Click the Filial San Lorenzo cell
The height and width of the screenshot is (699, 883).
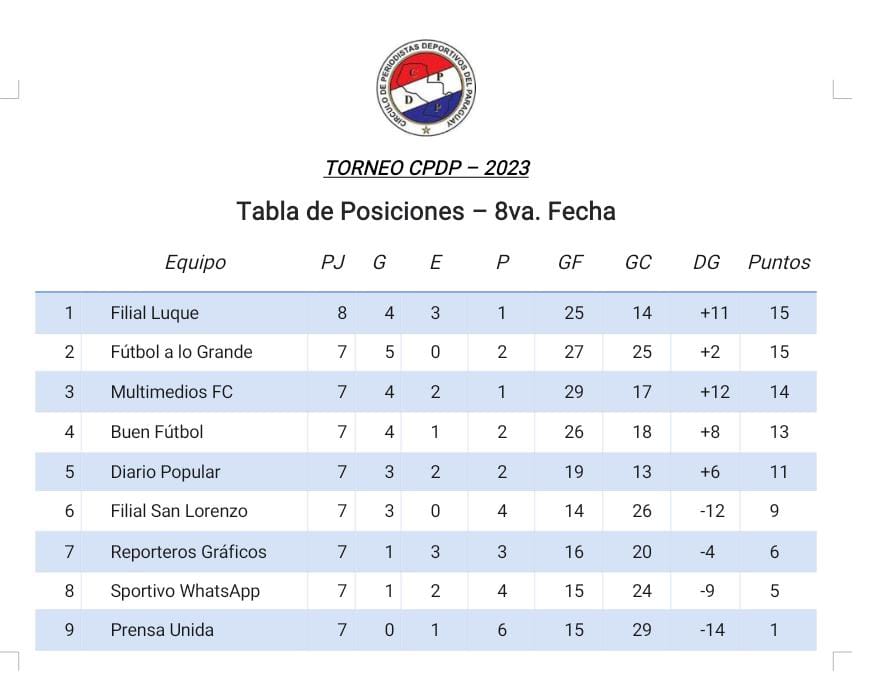pyautogui.click(x=179, y=511)
